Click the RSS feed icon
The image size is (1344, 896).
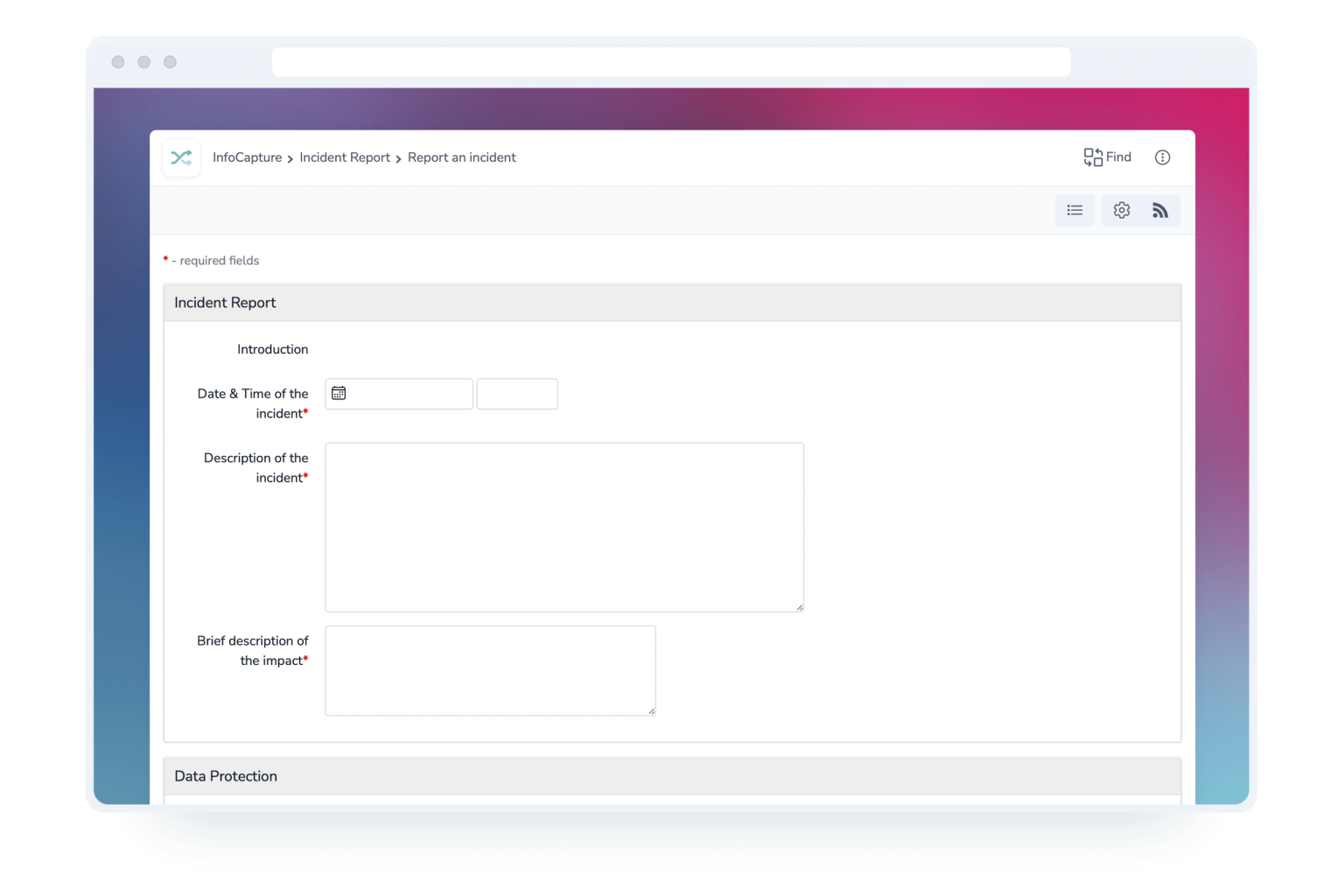pyautogui.click(x=1160, y=210)
